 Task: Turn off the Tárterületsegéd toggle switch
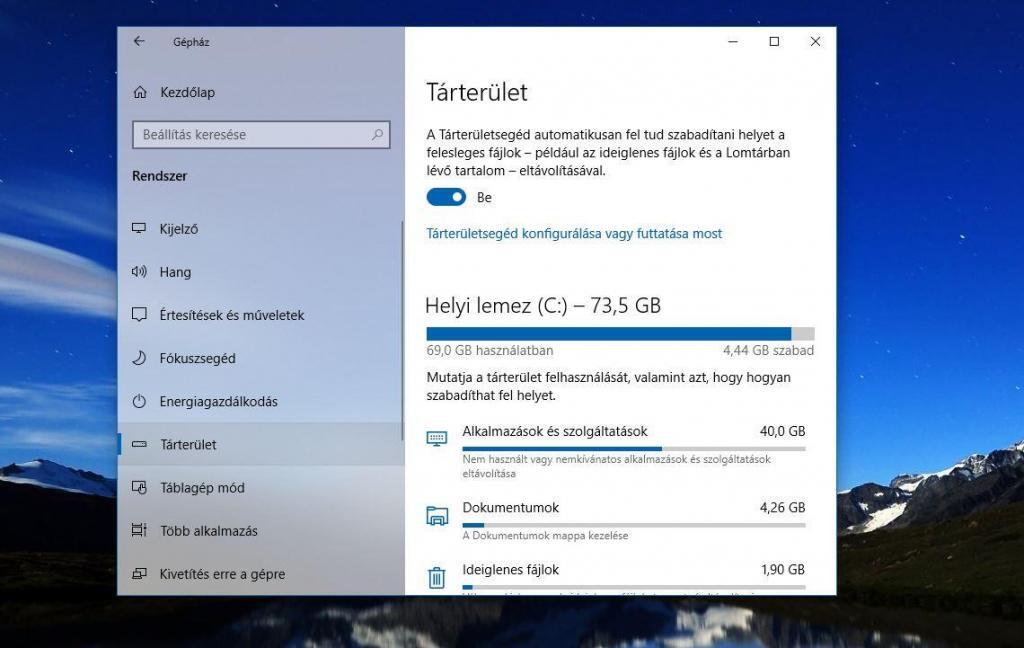point(446,197)
